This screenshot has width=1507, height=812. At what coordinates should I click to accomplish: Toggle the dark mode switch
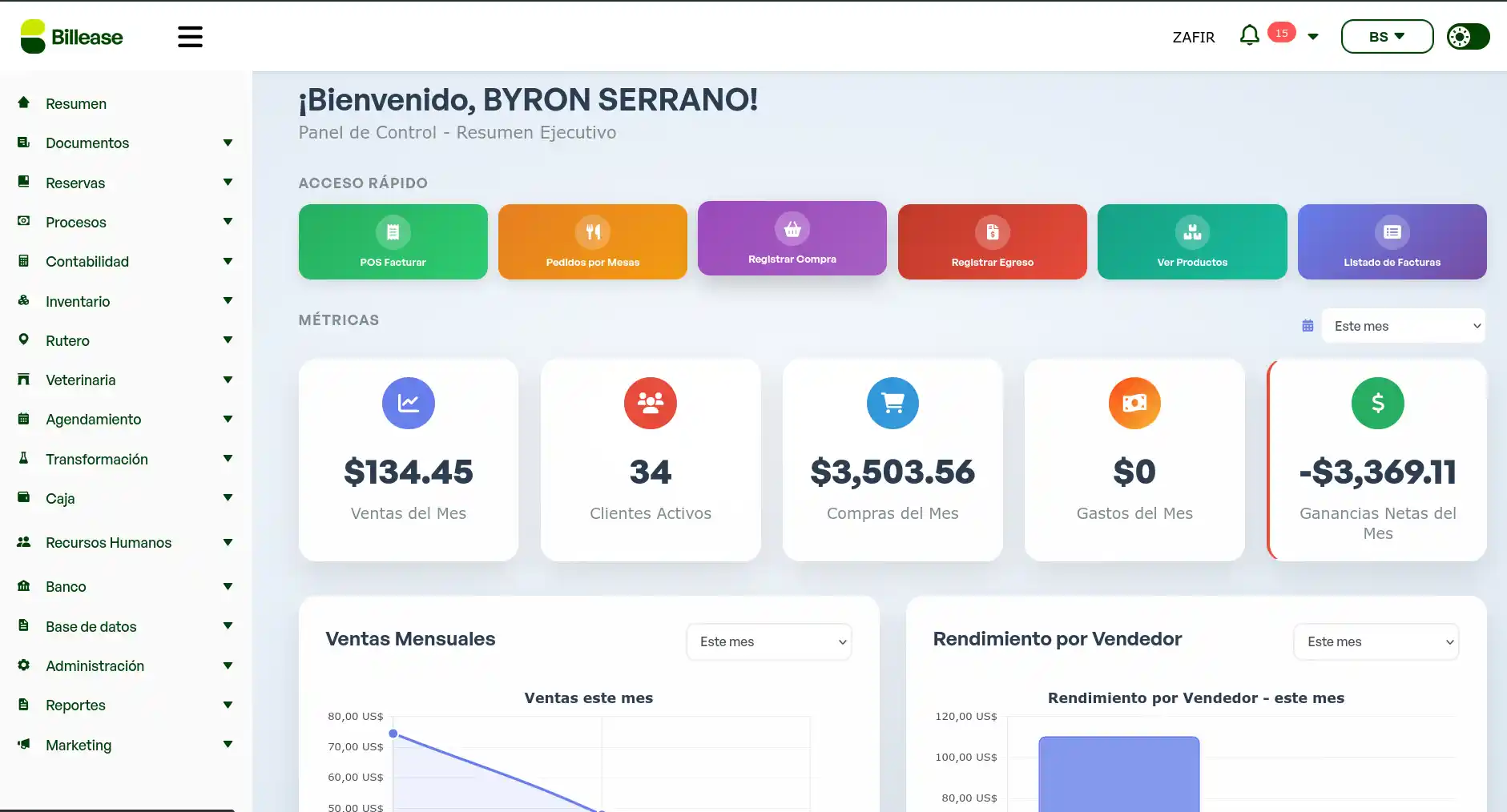tap(1468, 37)
